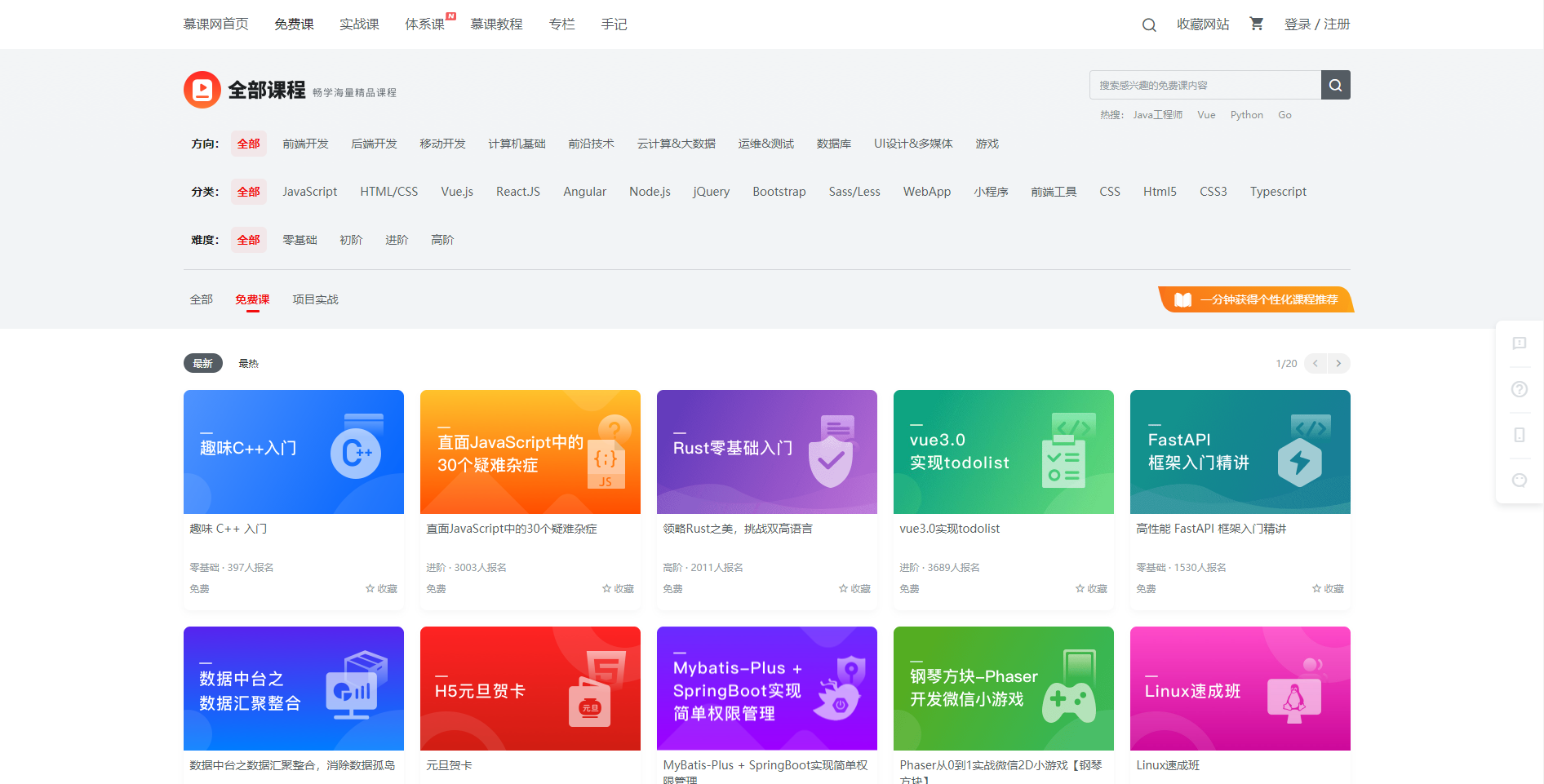Screen dimensions: 1544x784
Task: Filter direction by 云计算&大数据
Action: pyautogui.click(x=676, y=144)
